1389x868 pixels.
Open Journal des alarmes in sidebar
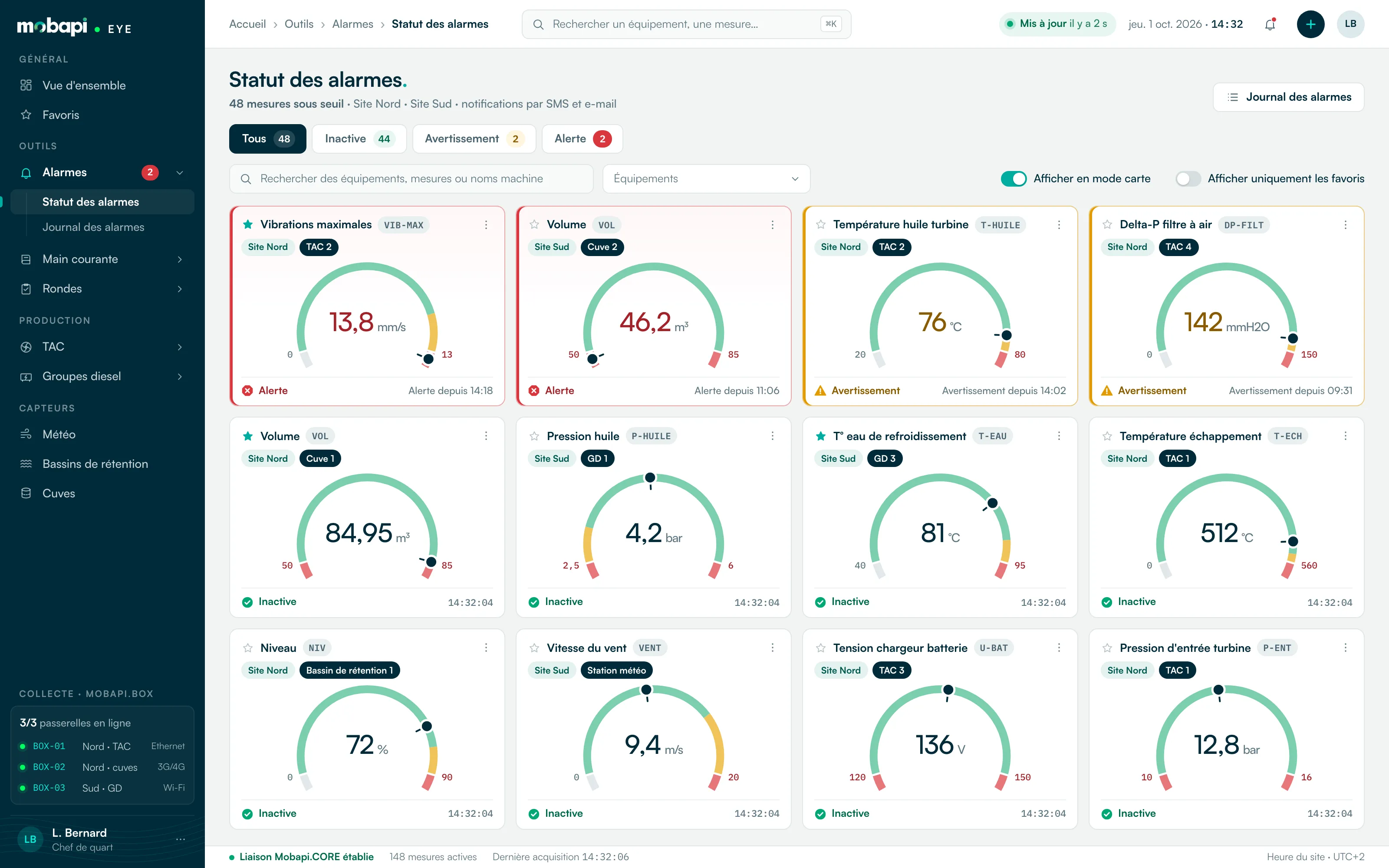pyautogui.click(x=94, y=227)
